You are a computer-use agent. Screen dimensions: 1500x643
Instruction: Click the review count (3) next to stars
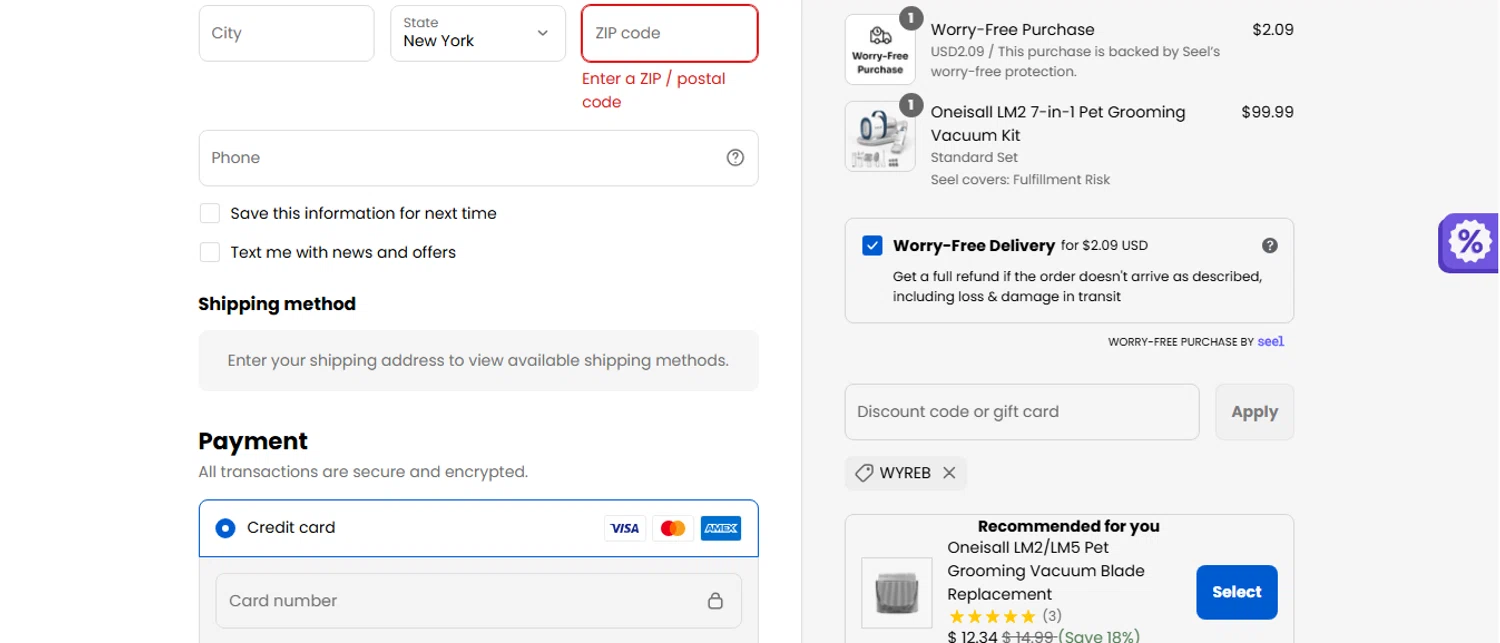point(1052,616)
